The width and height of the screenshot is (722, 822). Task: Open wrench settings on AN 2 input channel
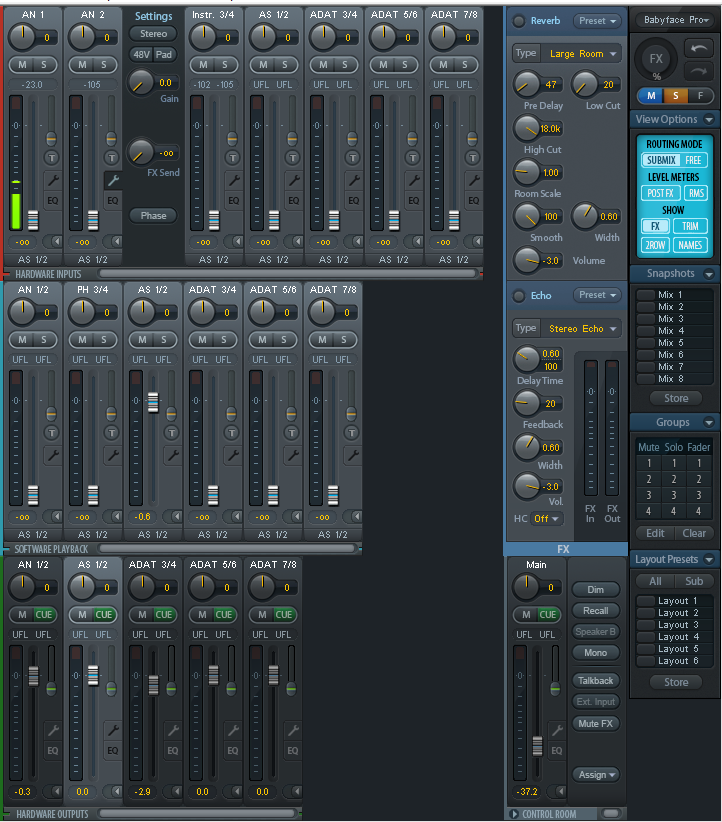pyautogui.click(x=112, y=180)
